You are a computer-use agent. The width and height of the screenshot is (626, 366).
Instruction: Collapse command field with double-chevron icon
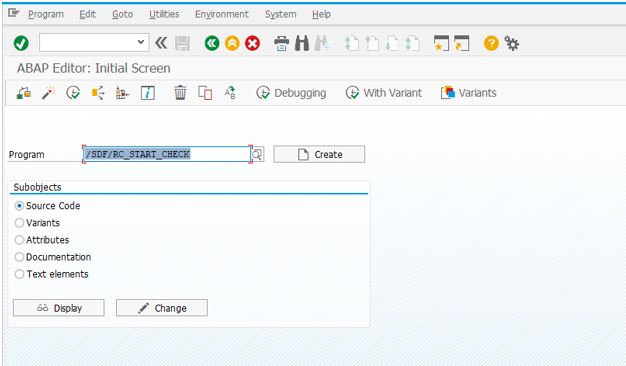point(161,43)
